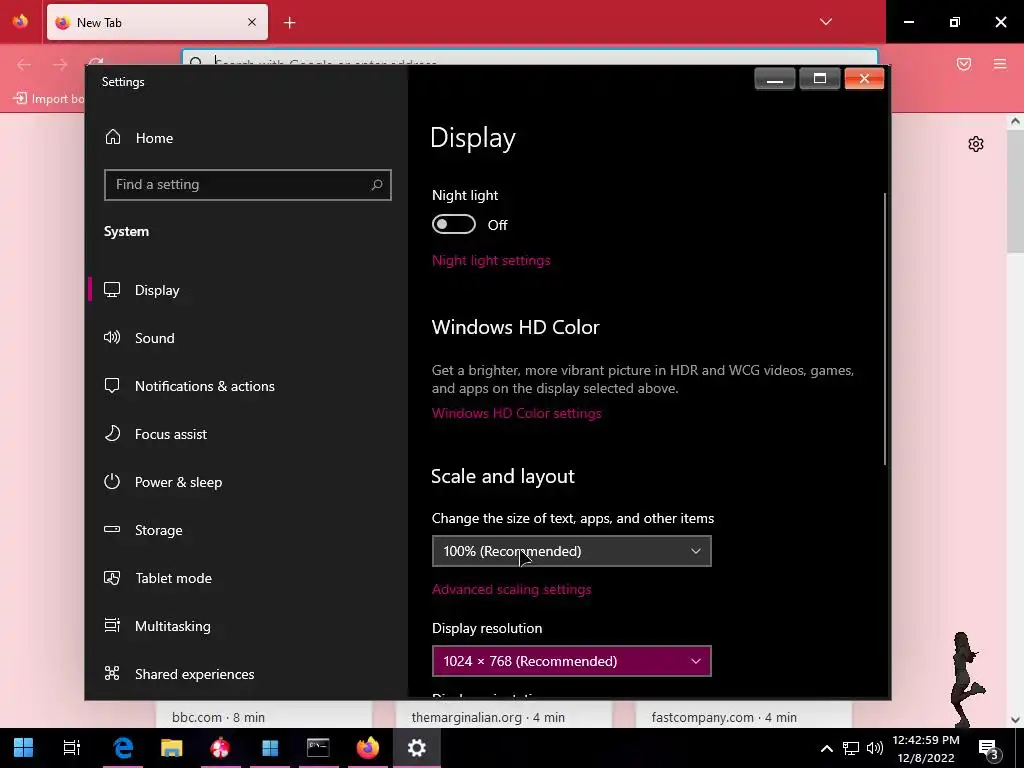1024x768 pixels.
Task: Click the Settings gear on the taskbar
Action: (x=417, y=747)
